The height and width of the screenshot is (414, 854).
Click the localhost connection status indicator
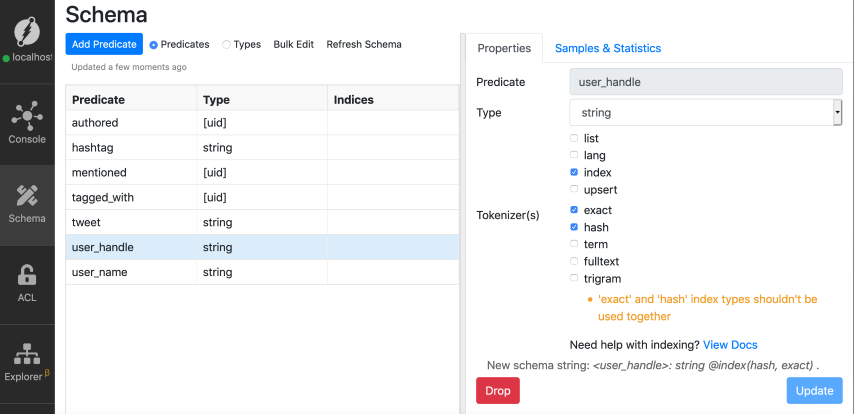(5, 57)
